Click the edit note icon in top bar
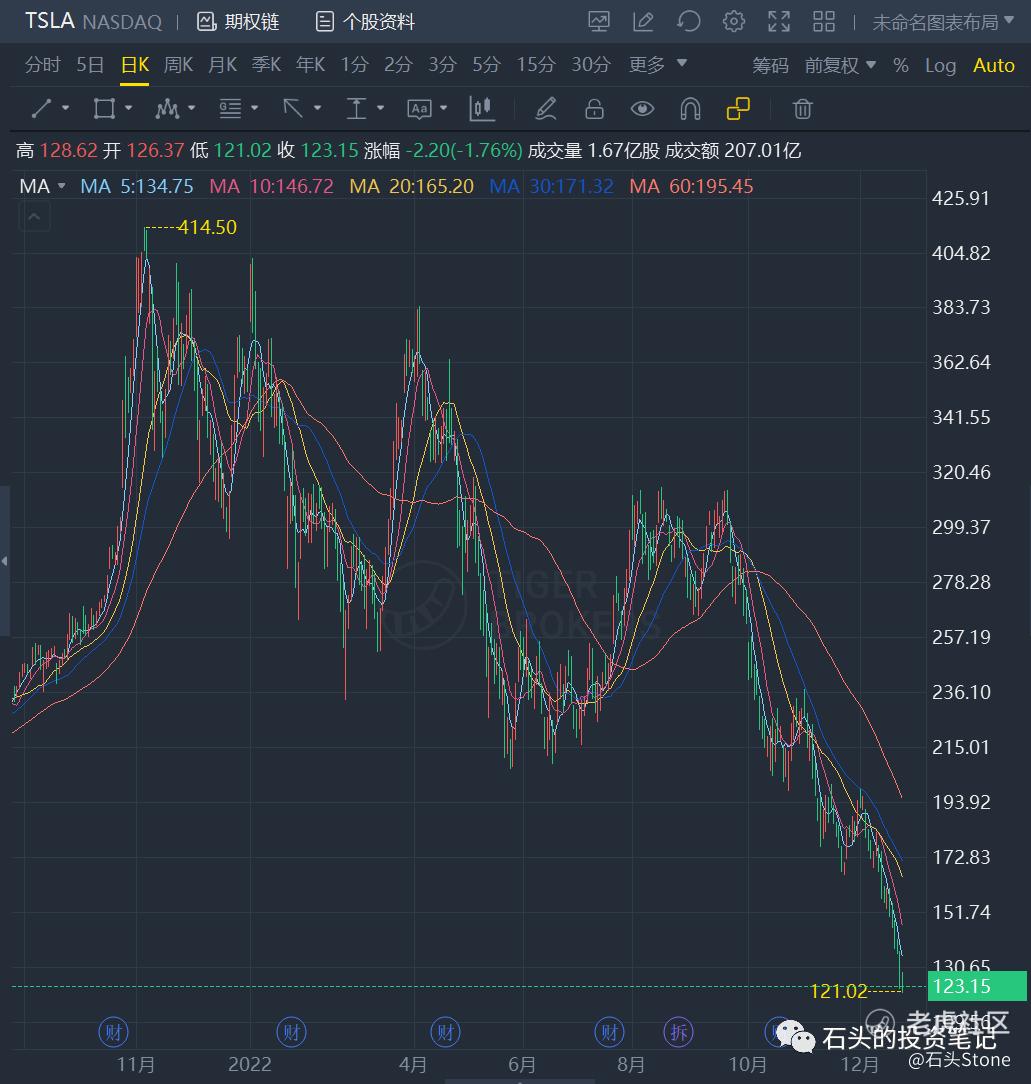This screenshot has height=1084, width=1031. point(643,21)
